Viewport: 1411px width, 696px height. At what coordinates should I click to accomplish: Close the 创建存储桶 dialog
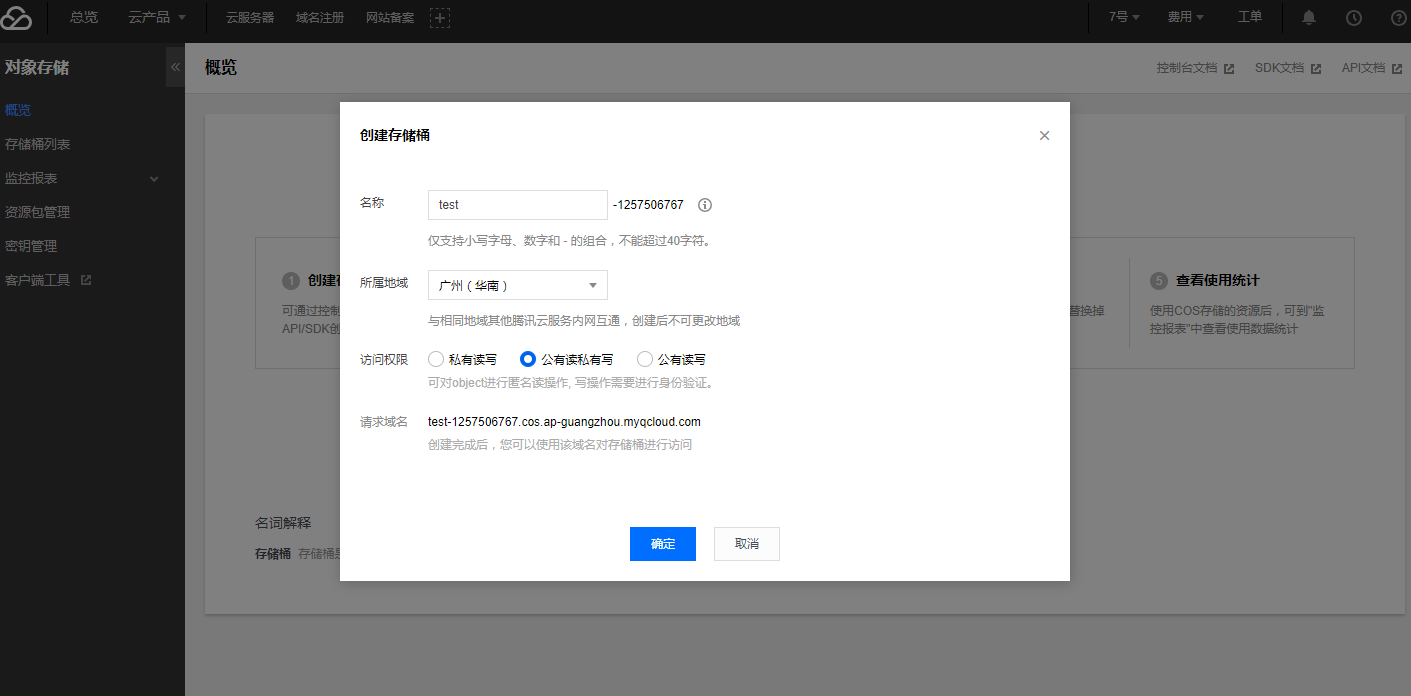point(1044,136)
